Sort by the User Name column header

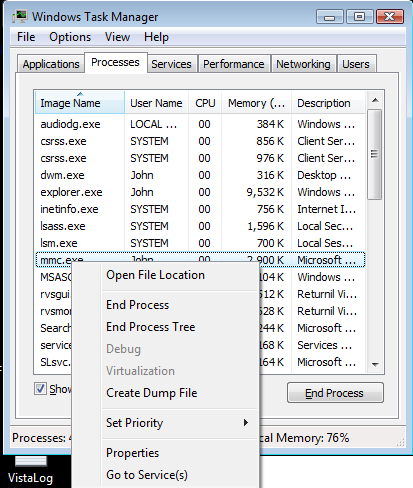pyautogui.click(x=156, y=103)
